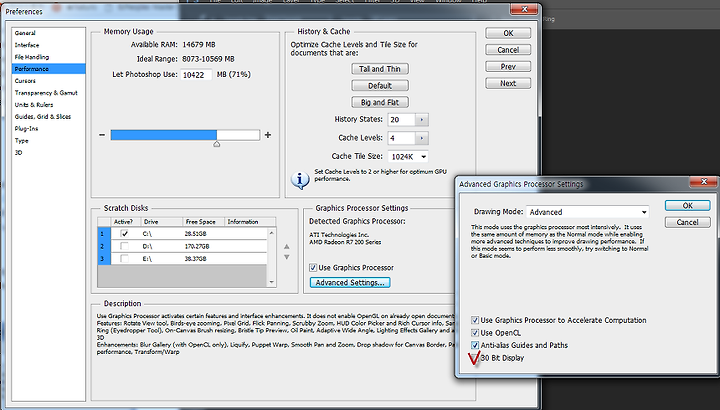This screenshot has height=410, width=720.
Task: Click Cancel in Preferences window
Action: tap(508, 50)
